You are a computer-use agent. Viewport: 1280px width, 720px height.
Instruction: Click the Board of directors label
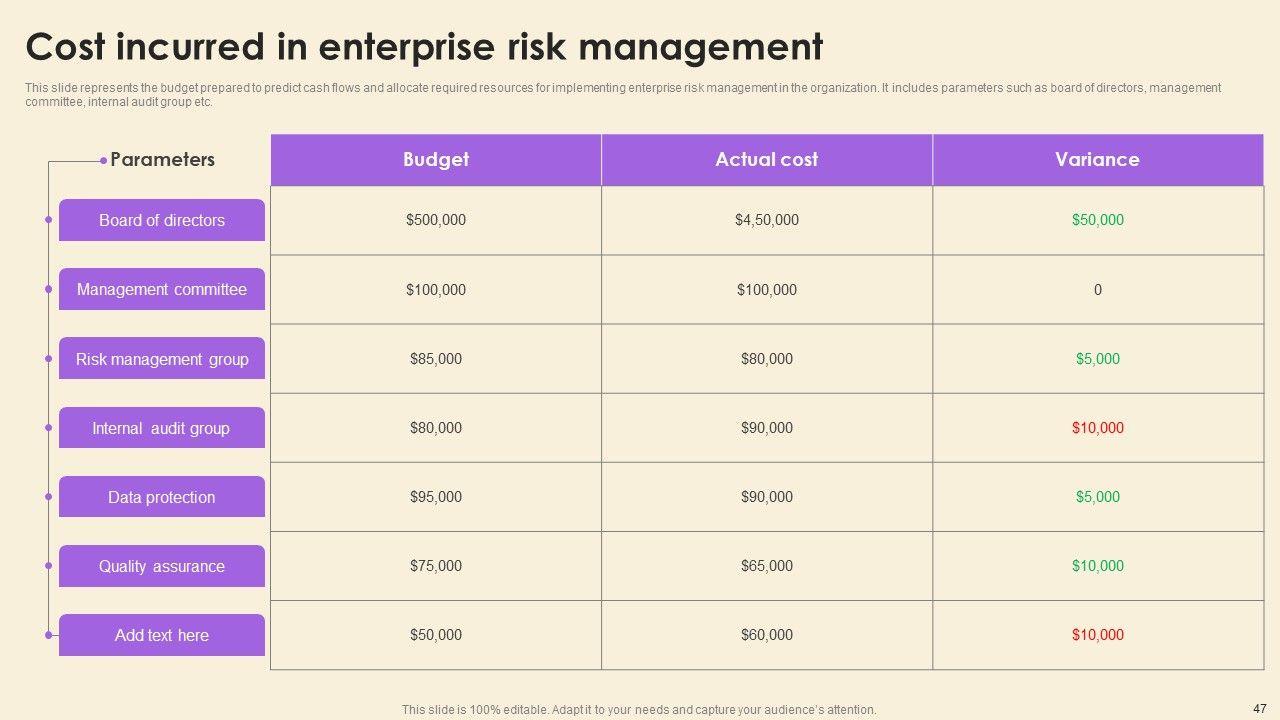point(162,220)
